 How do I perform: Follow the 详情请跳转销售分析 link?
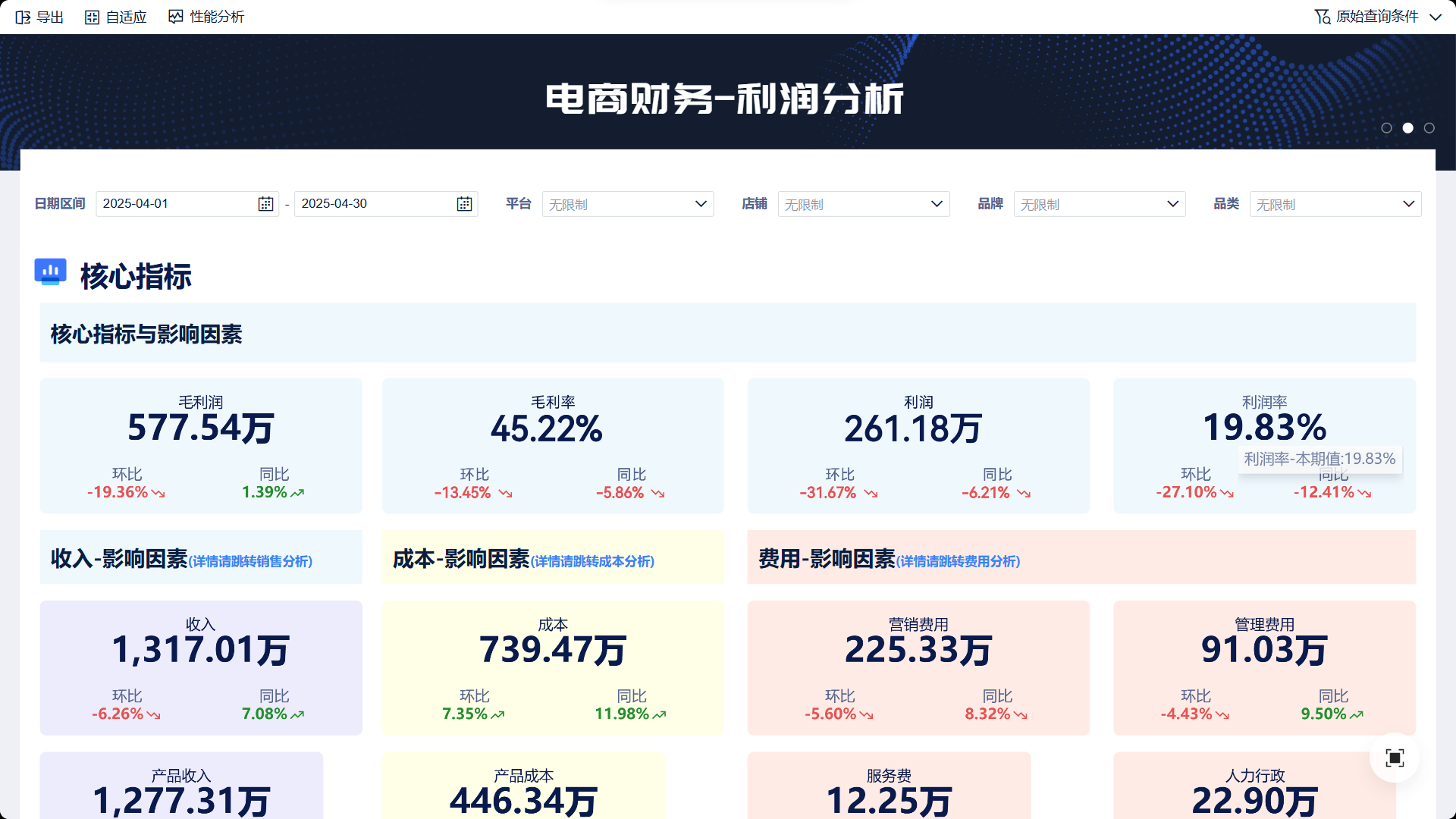tap(250, 561)
